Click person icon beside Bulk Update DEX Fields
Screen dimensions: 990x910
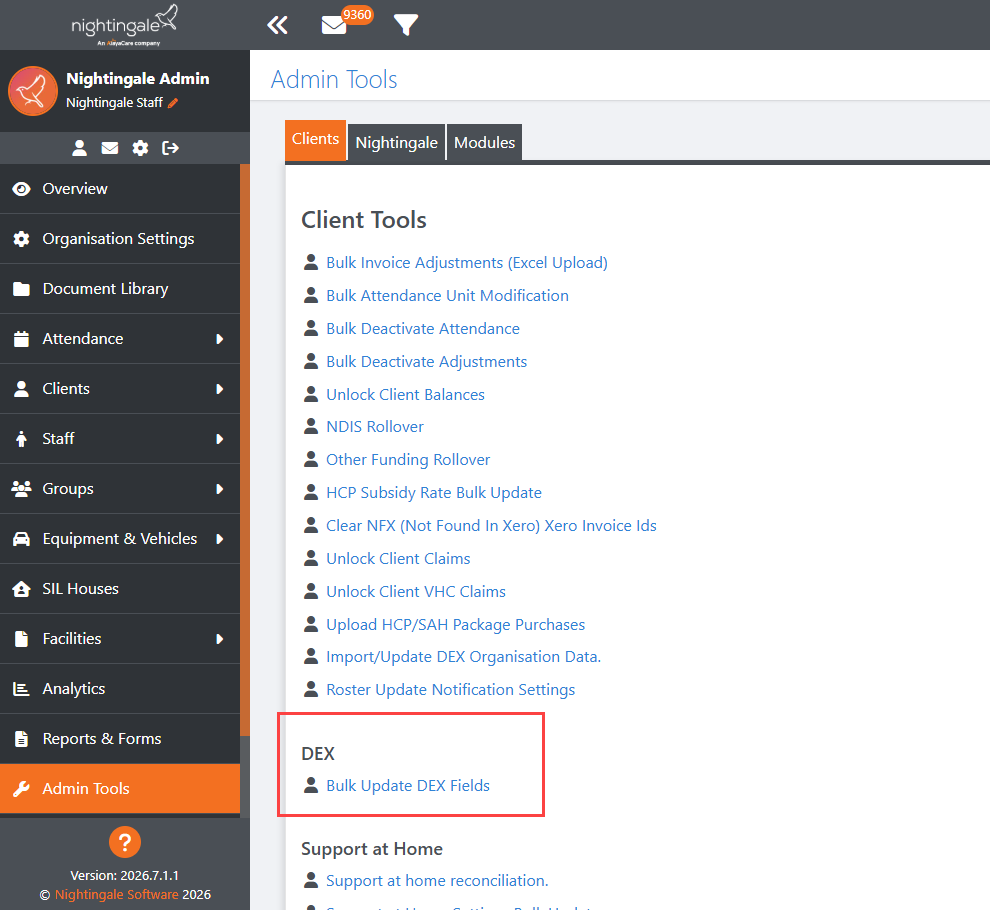(x=311, y=785)
